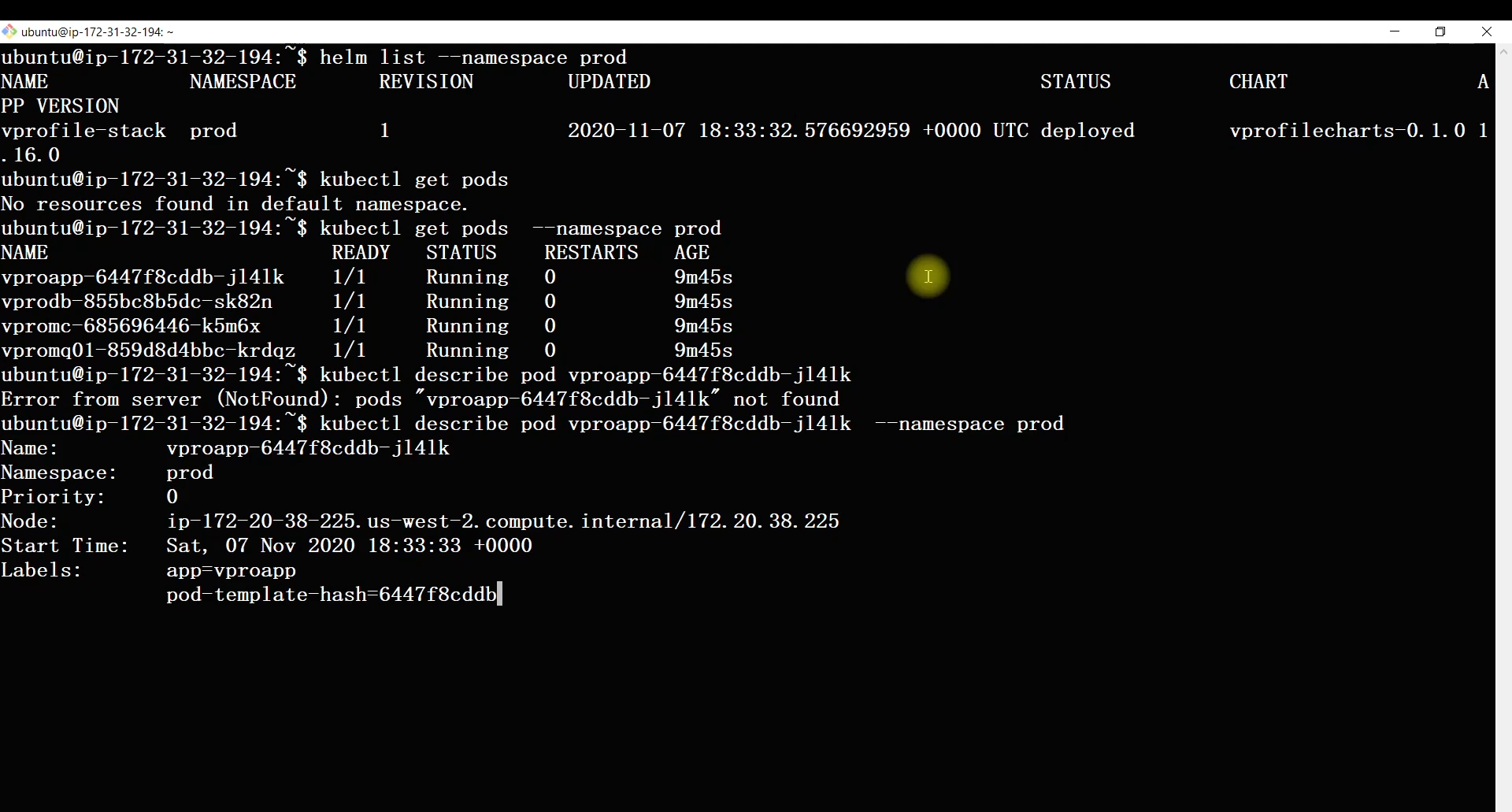
Task: Click pod name 'vpromc-685696446-k5m6x'
Action: point(131,326)
